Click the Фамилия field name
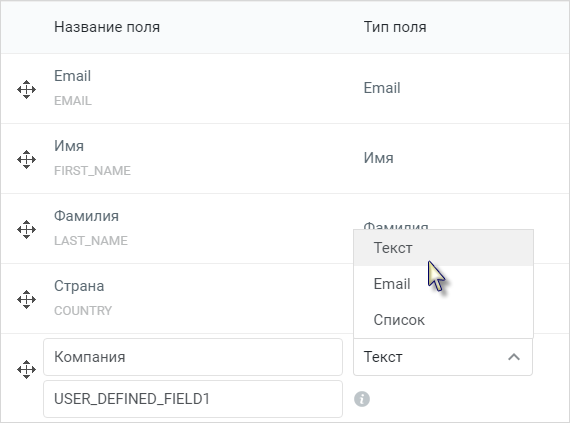Viewport: 570px width, 423px height. 87,216
